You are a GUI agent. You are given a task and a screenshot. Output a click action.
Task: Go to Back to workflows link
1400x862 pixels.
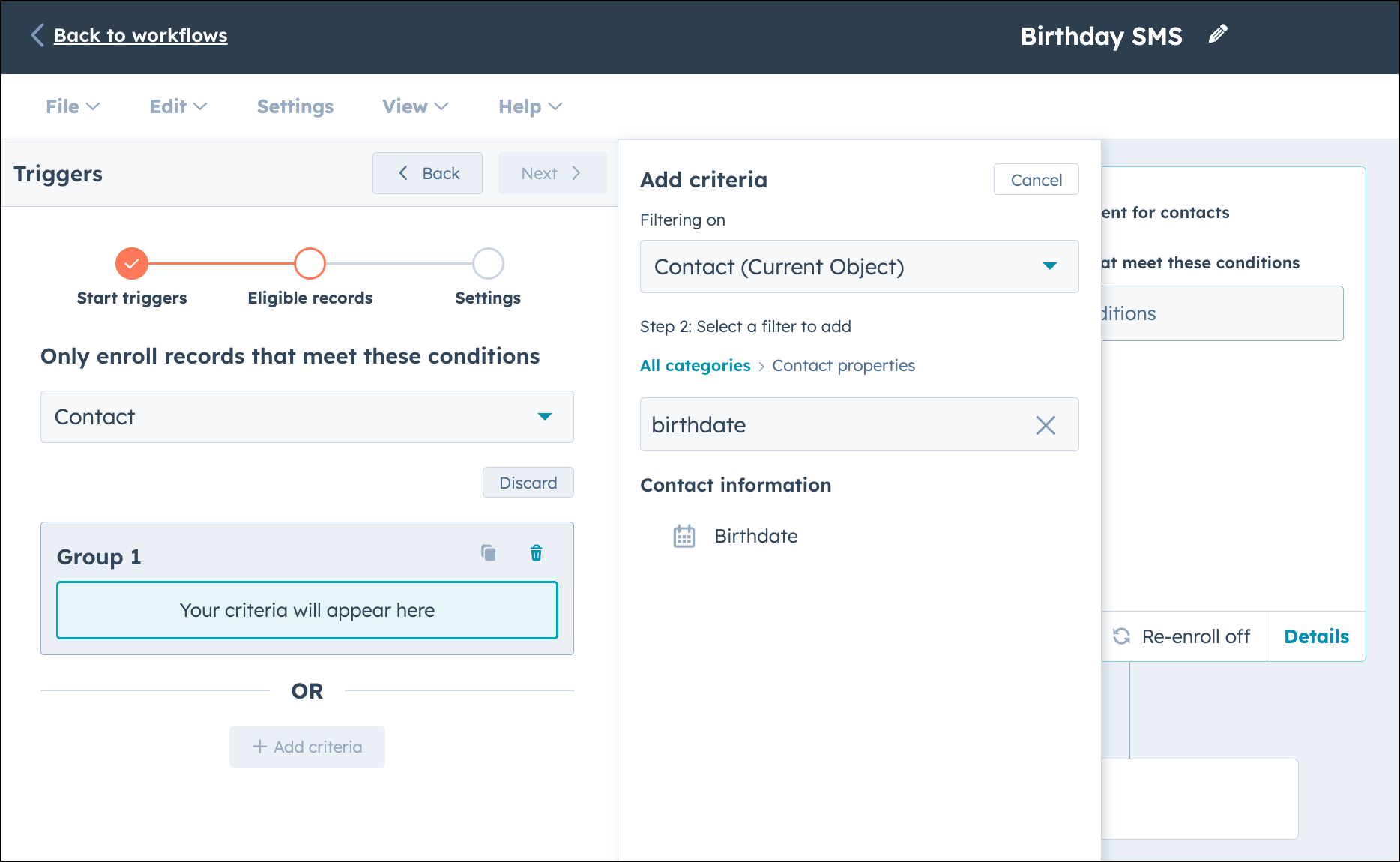coord(141,35)
